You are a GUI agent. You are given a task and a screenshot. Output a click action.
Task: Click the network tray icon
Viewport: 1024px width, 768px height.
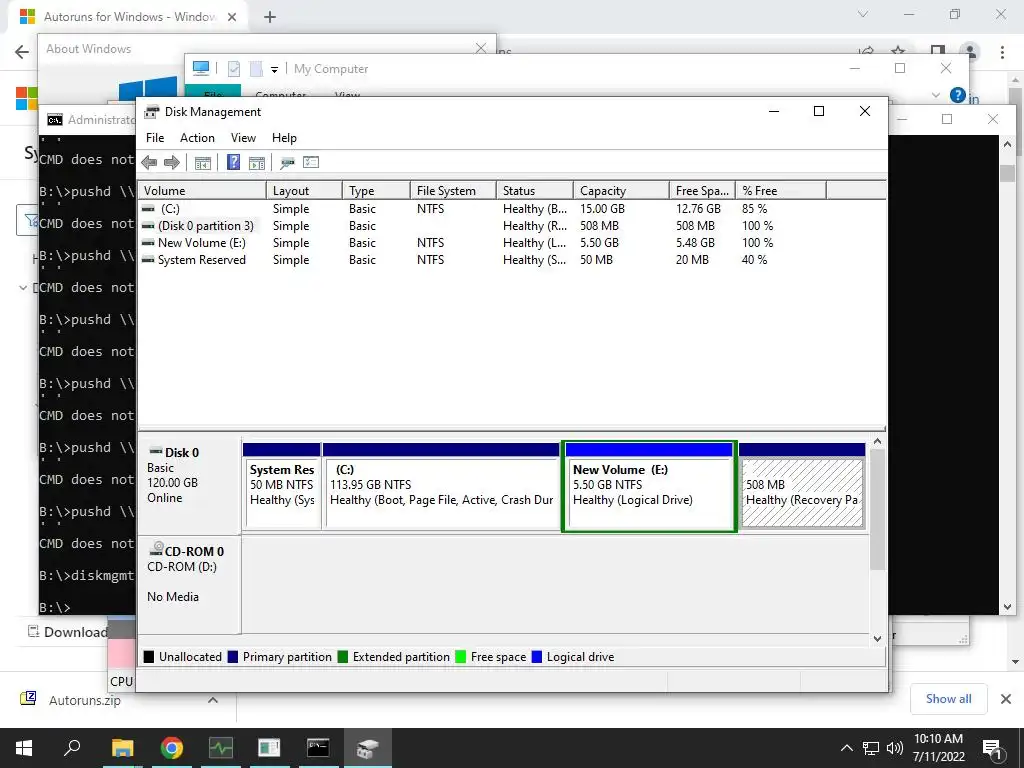[x=871, y=748]
